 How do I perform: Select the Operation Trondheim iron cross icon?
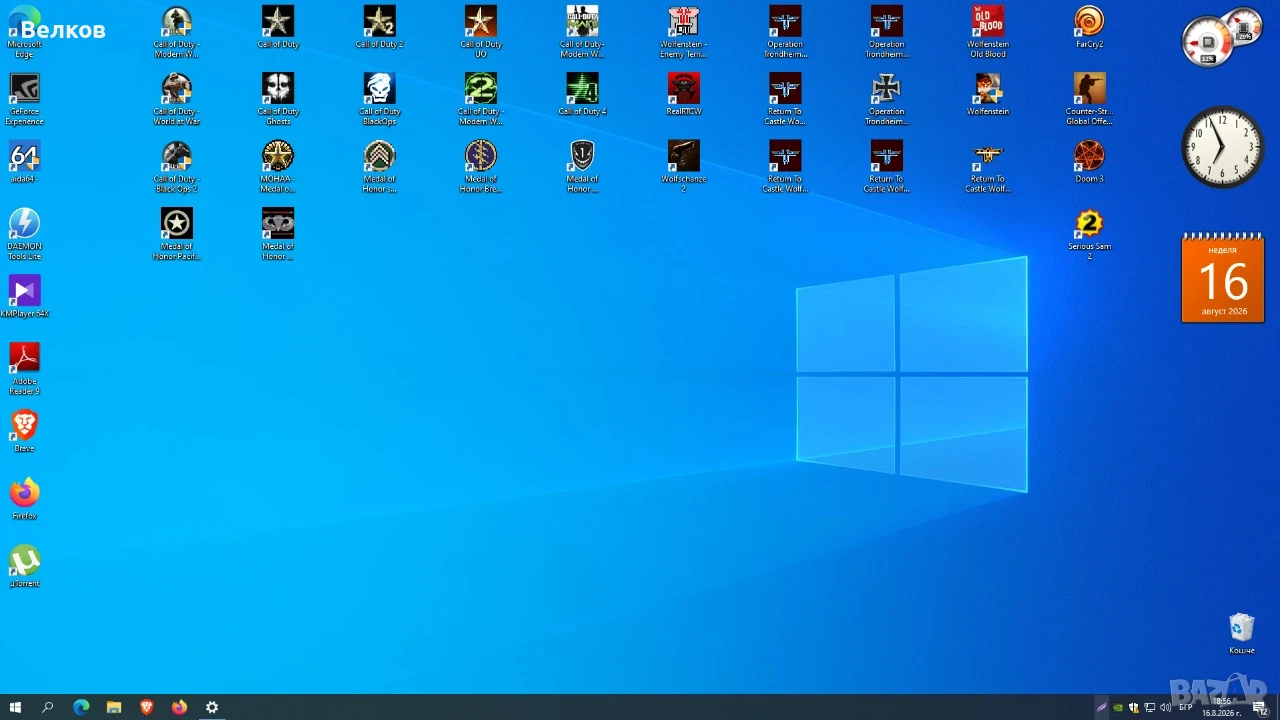point(886,99)
